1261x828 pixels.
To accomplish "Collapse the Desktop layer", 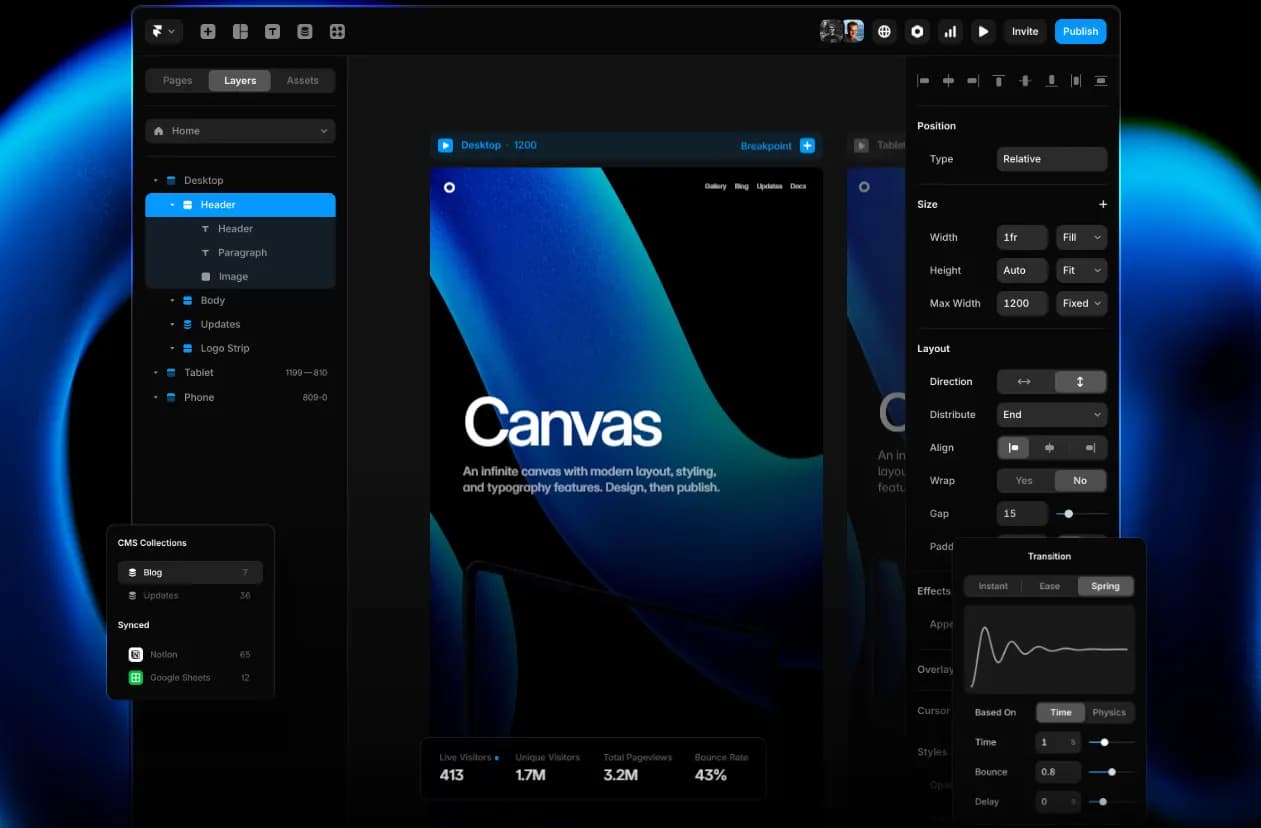I will point(156,181).
